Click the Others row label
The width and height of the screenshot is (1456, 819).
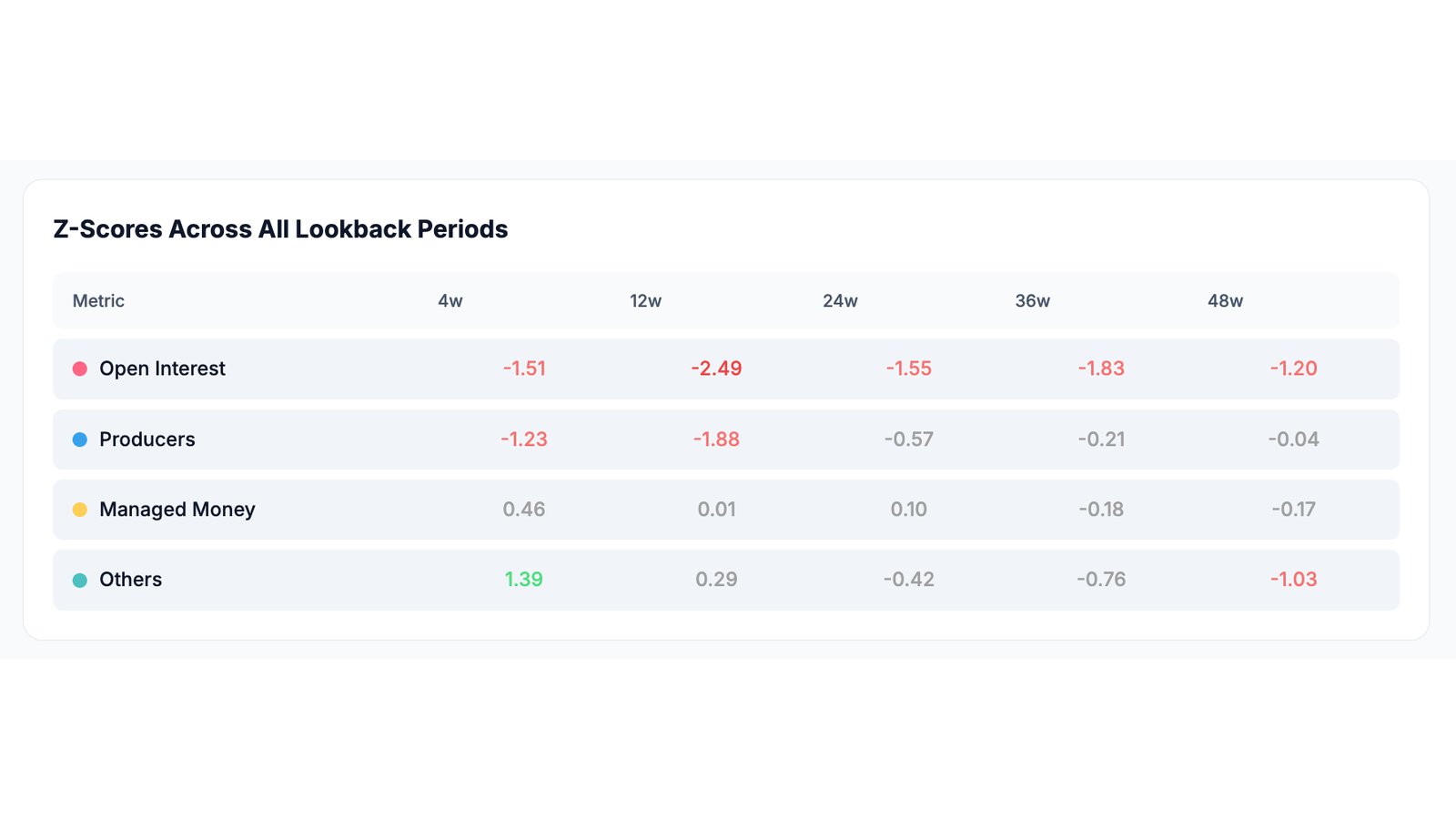coord(131,580)
